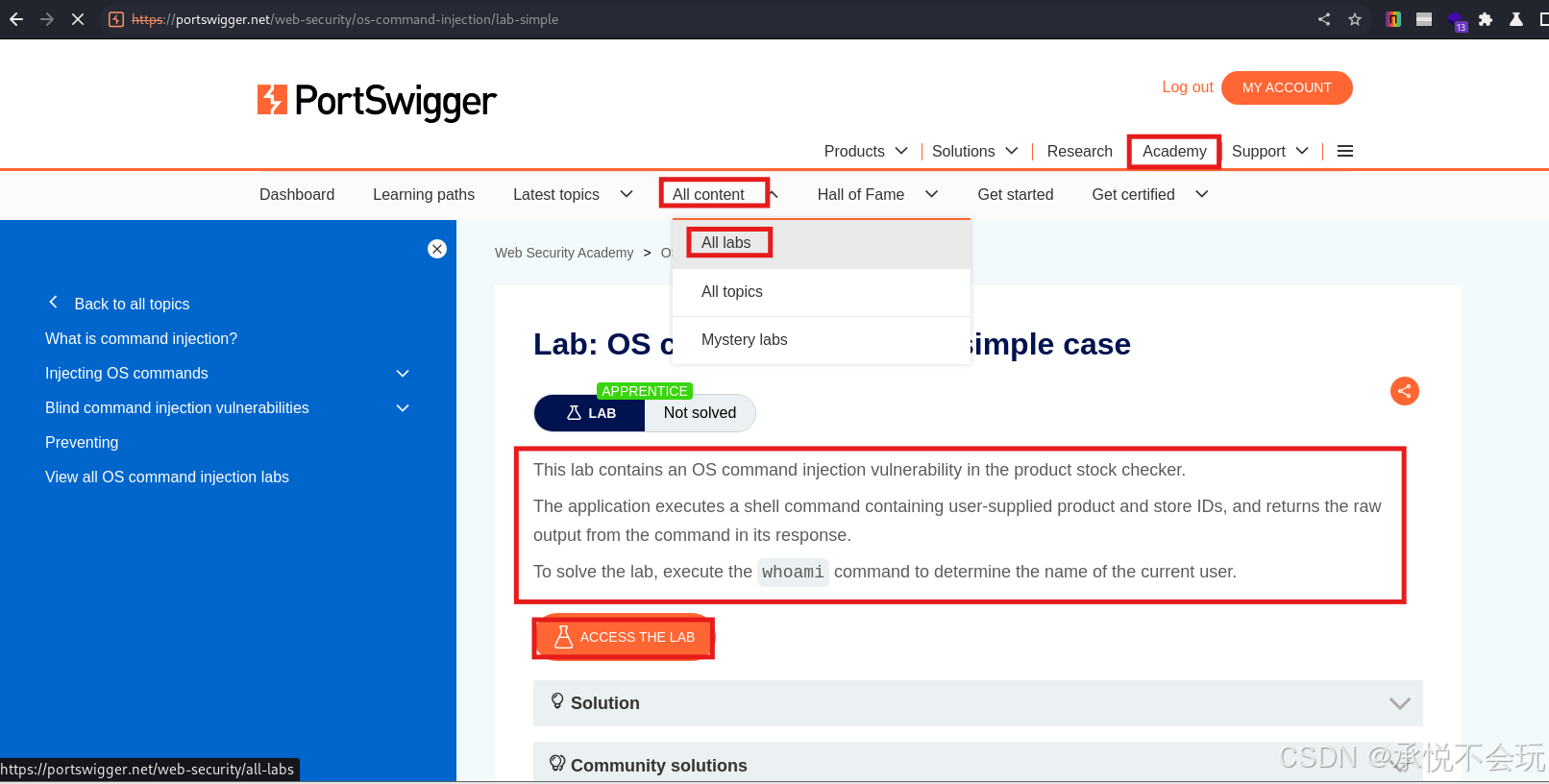Click the site security icon in address bar
The width and height of the screenshot is (1549, 784).
(x=116, y=19)
